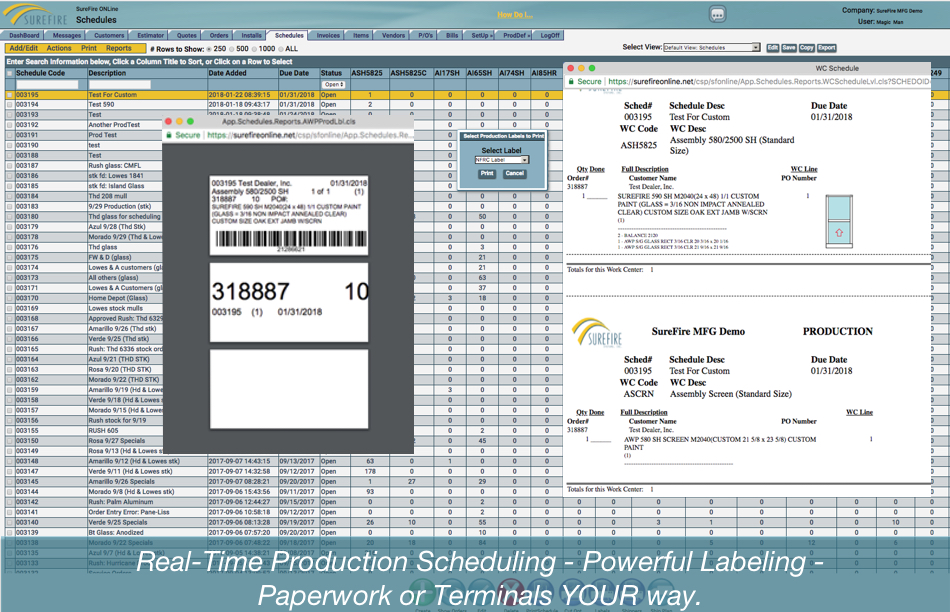Viewport: 950px width, 612px height.
Task: Select the 1000 rows to show option
Action: click(254, 49)
